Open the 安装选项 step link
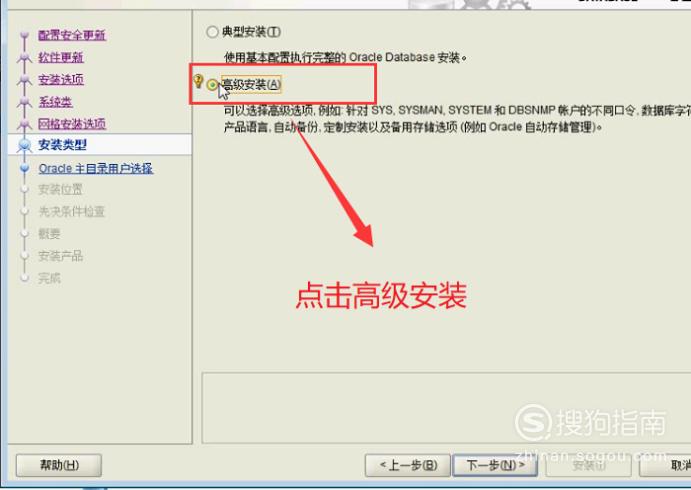The image size is (691, 490). coord(61,80)
